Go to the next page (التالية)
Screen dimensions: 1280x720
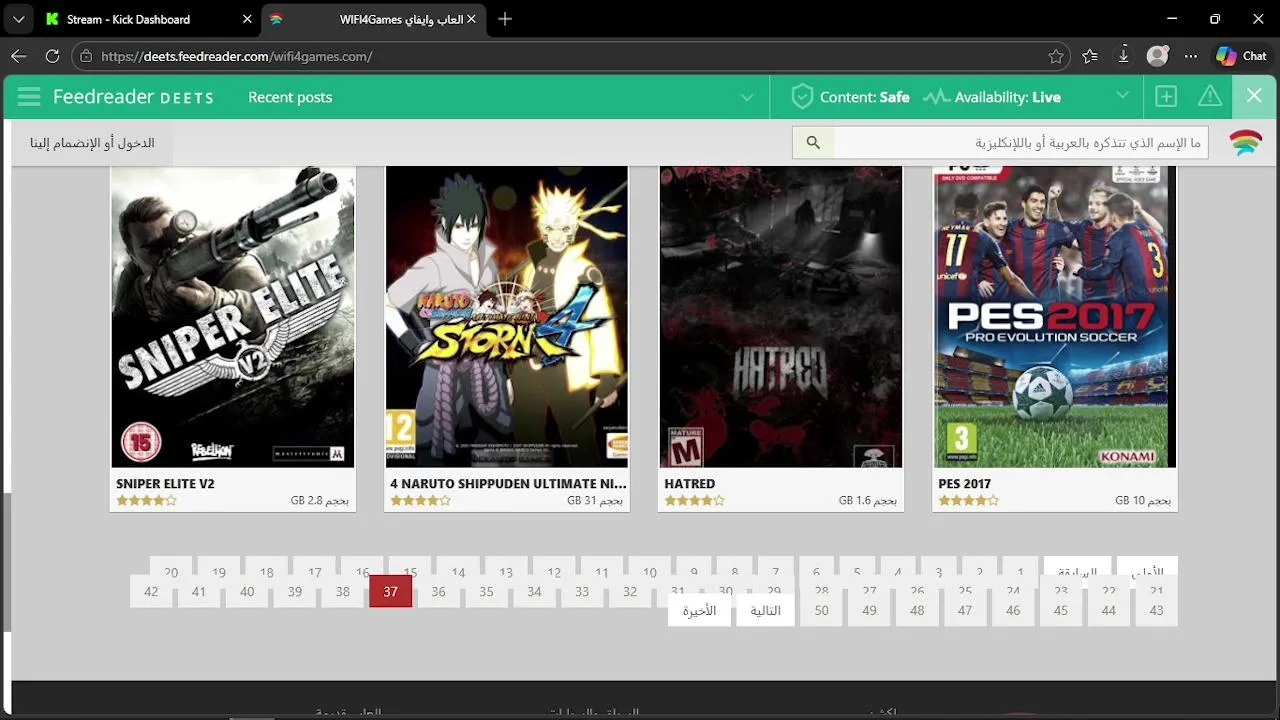pyautogui.click(x=765, y=610)
